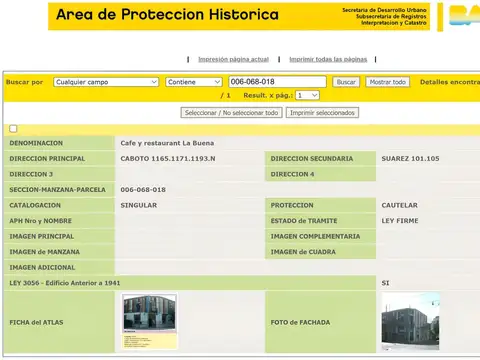The image size is (480, 360).
Task: Click the 'IMAGEN de MANZANA' label
Action: (45, 252)
